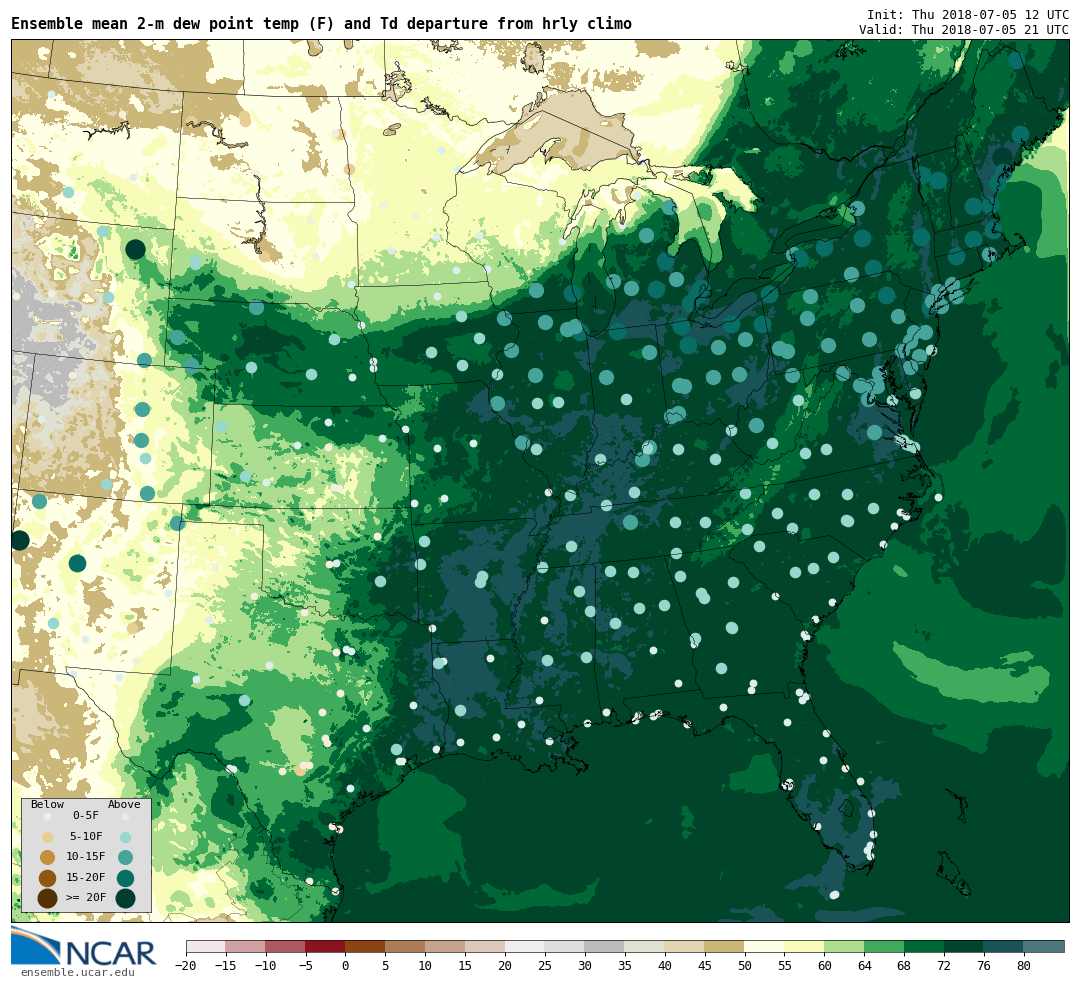This screenshot has height=985, width=1080.
Task: Select the 5 to 10 colorbar swatch
Action: click(406, 946)
